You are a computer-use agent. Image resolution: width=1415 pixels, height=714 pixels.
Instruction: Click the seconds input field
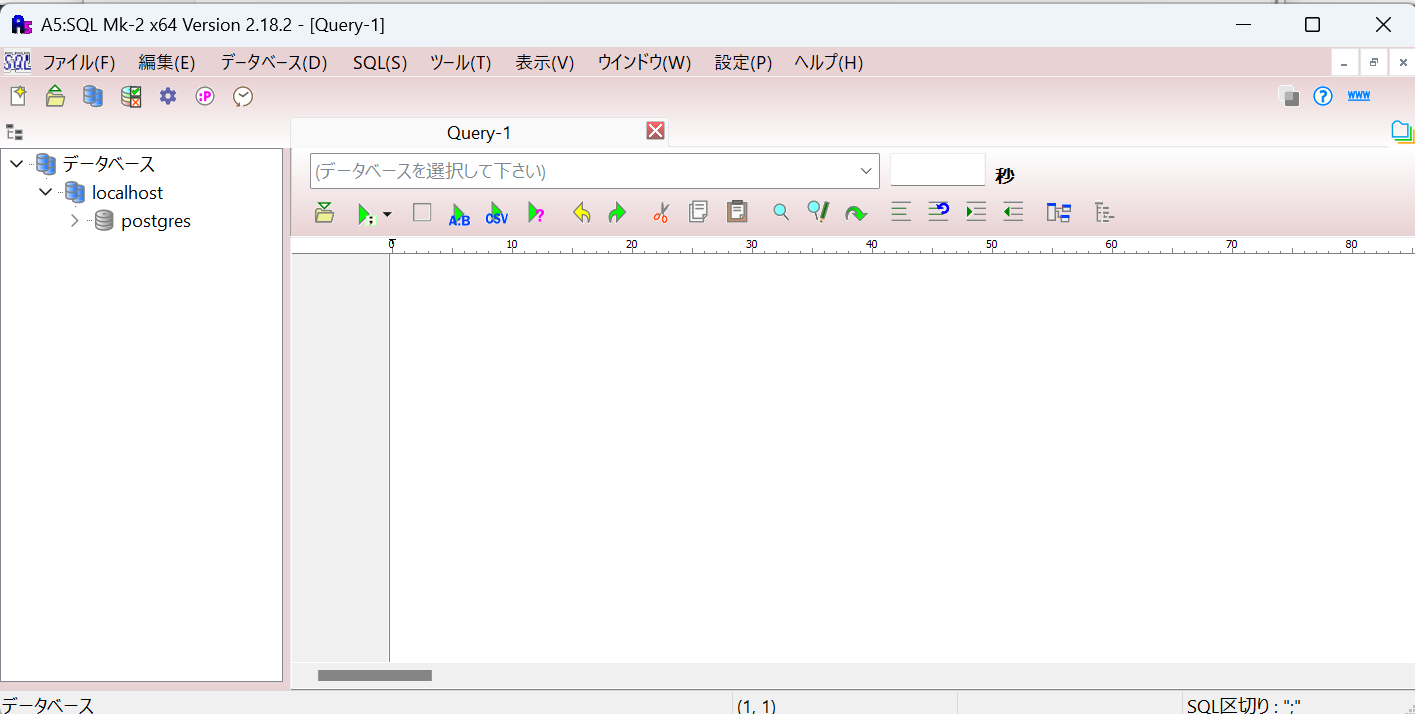coord(937,169)
